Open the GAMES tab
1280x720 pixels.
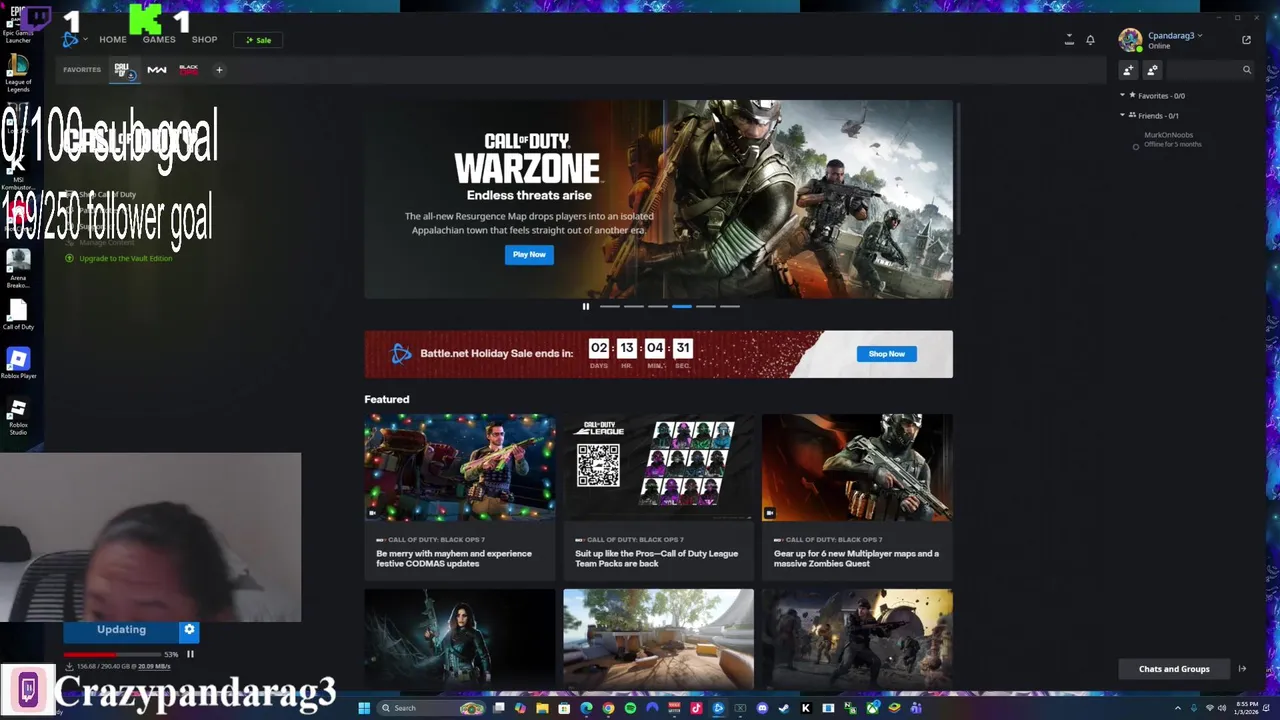[159, 40]
